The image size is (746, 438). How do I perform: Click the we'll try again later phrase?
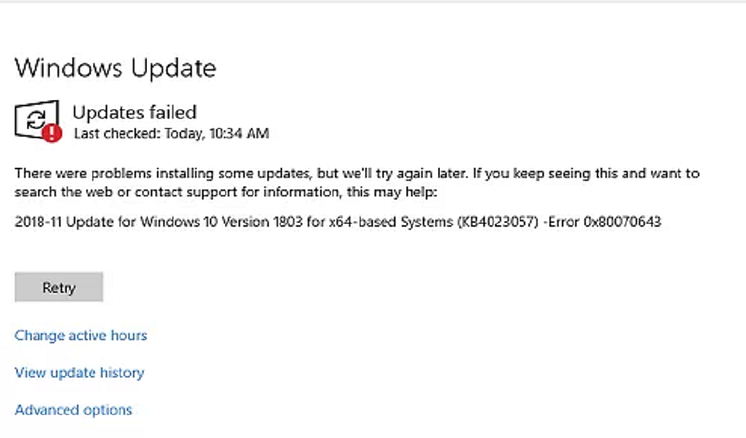pyautogui.click(x=405, y=173)
